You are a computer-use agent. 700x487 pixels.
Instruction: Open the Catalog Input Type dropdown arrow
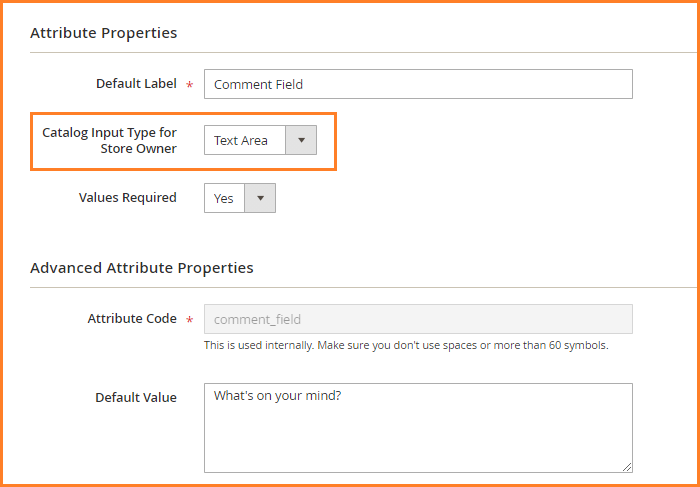click(301, 141)
